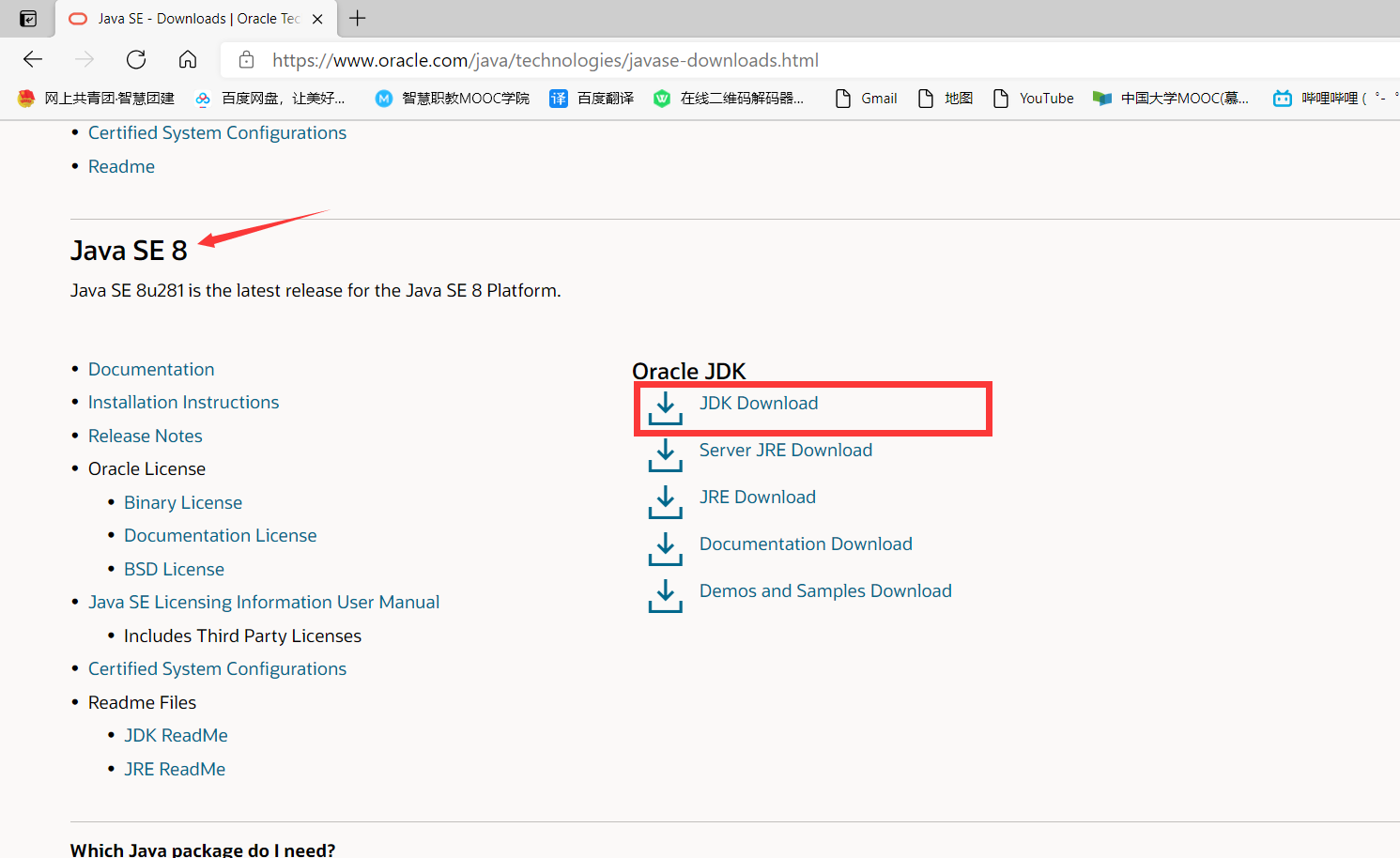Viewport: 1400px width, 858px height.
Task: Click the Oracle JDK heading
Action: (689, 371)
